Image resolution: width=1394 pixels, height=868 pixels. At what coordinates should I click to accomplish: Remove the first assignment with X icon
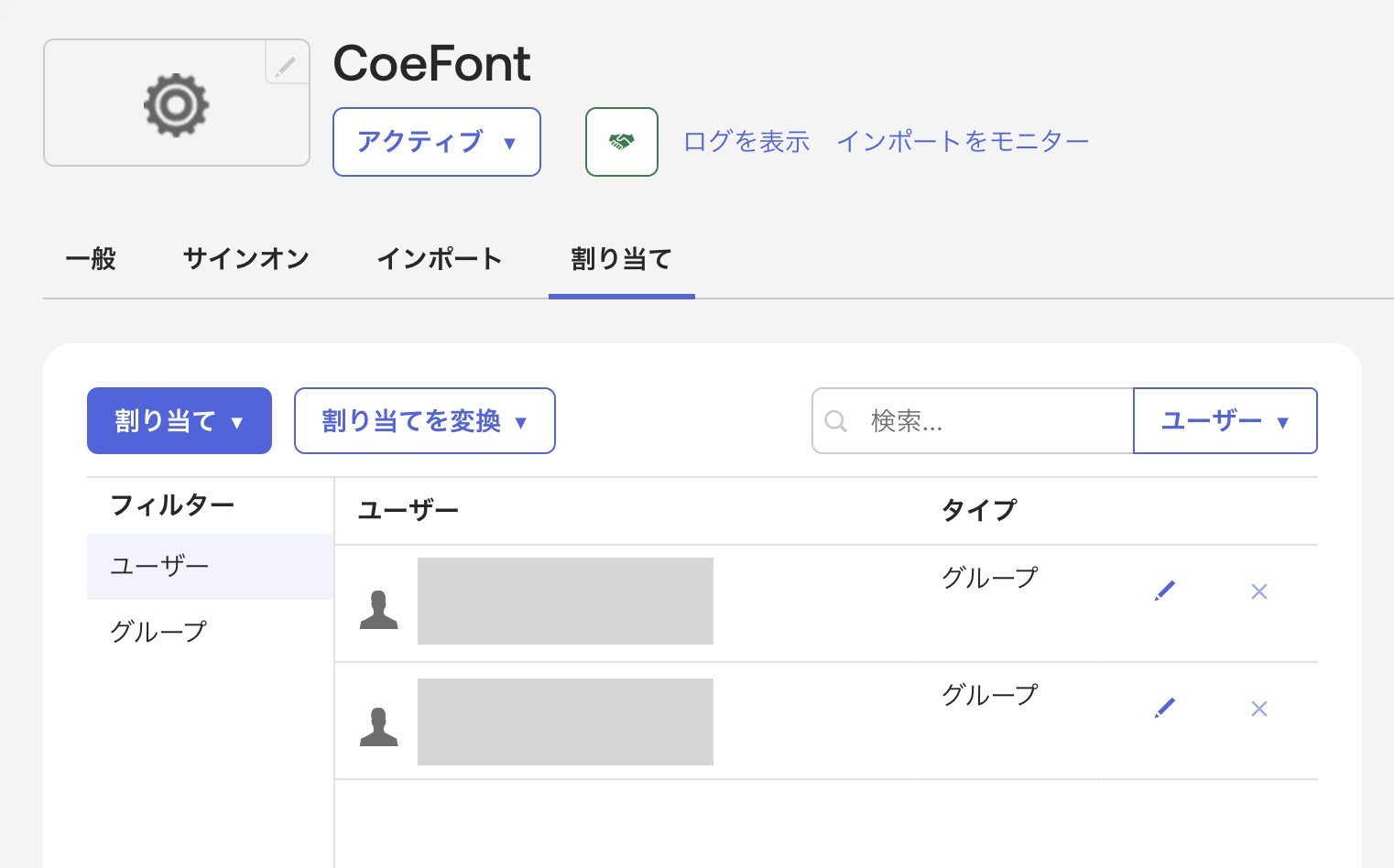tap(1259, 591)
